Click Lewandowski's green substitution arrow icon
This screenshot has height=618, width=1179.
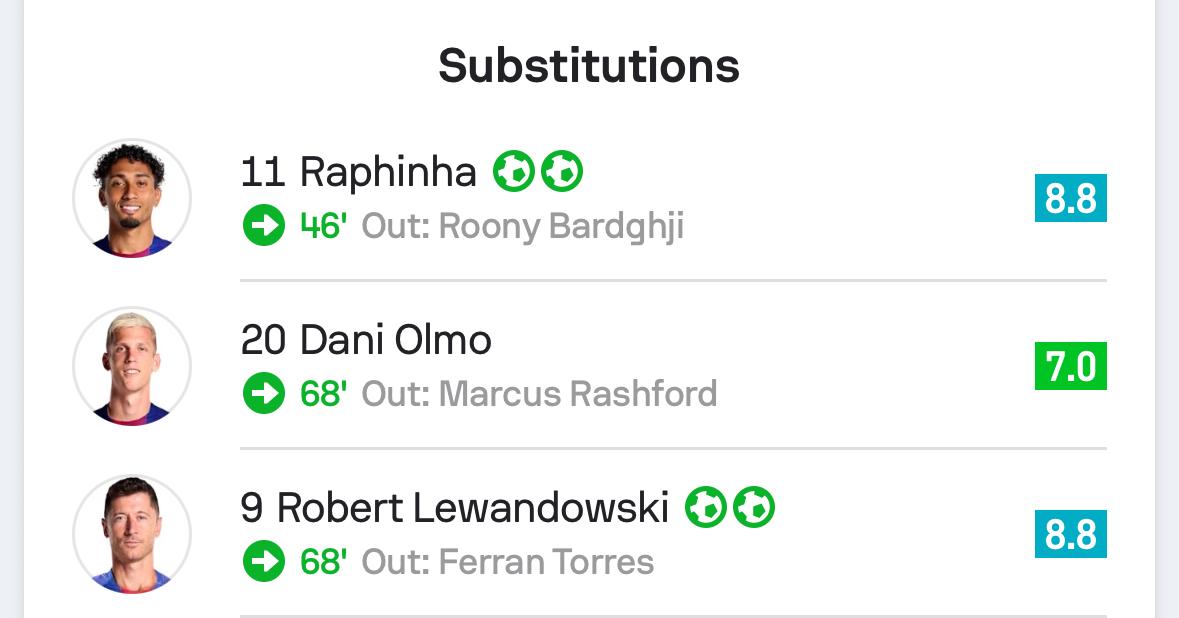(x=264, y=561)
